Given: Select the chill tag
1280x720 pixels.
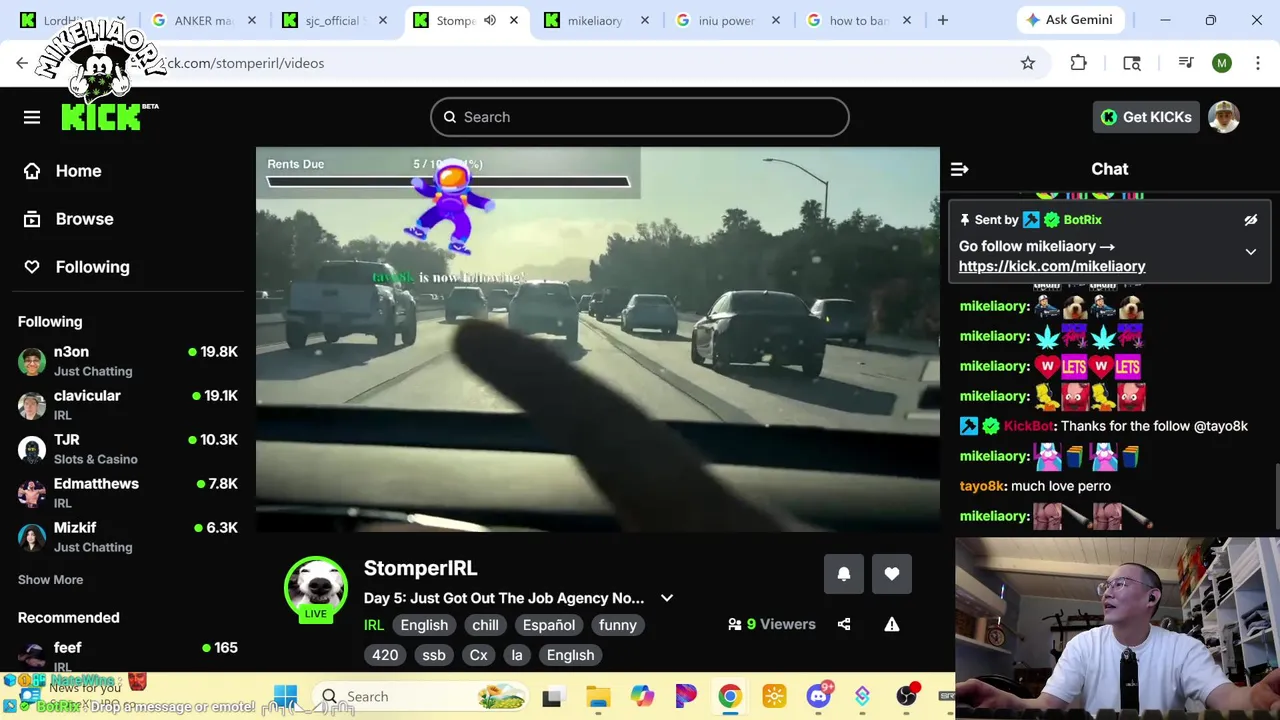Looking at the screenshot, I should (x=485, y=625).
